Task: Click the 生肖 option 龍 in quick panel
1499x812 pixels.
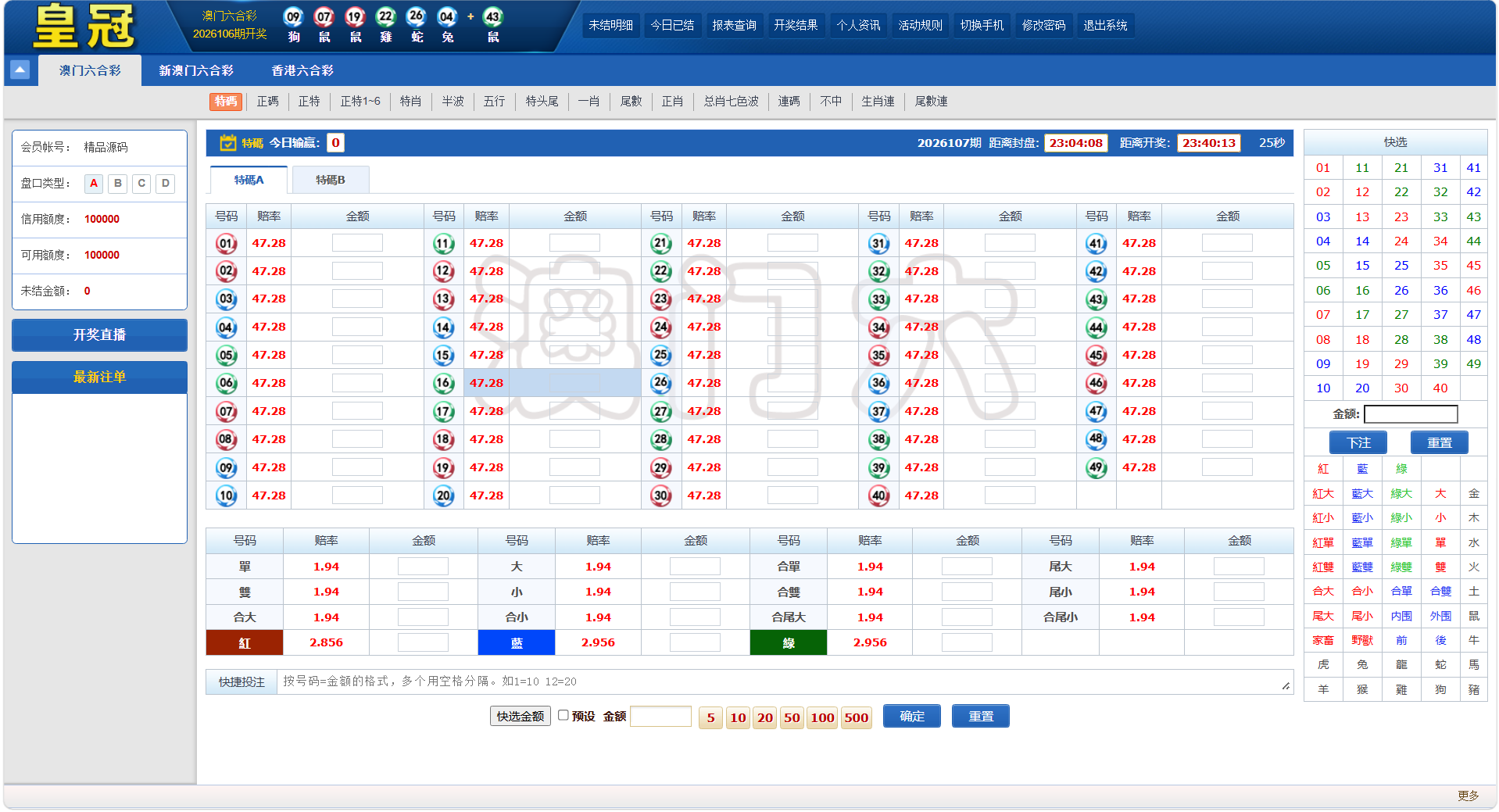Action: pos(1401,664)
